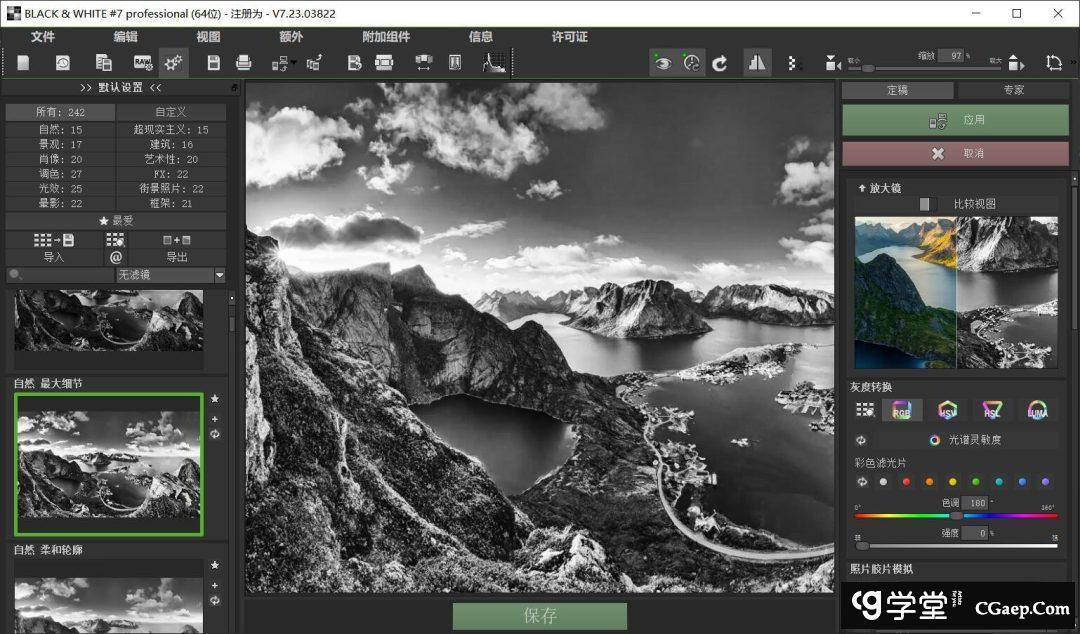Toggle the split mirror view button
Image resolution: width=1080 pixels, height=634 pixels.
coord(757,63)
